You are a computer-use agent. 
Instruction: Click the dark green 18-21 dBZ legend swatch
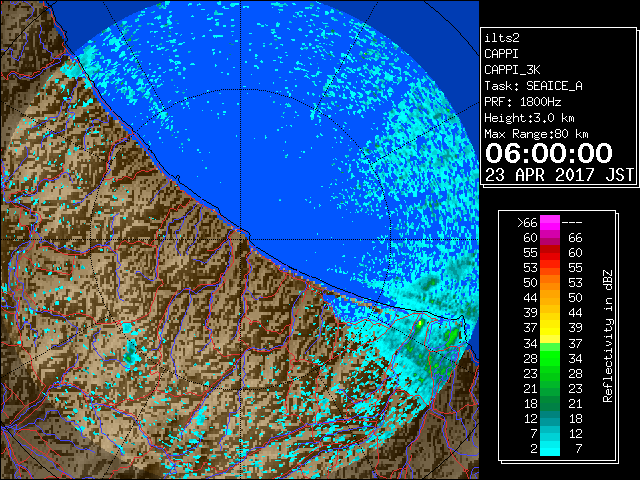pos(550,403)
